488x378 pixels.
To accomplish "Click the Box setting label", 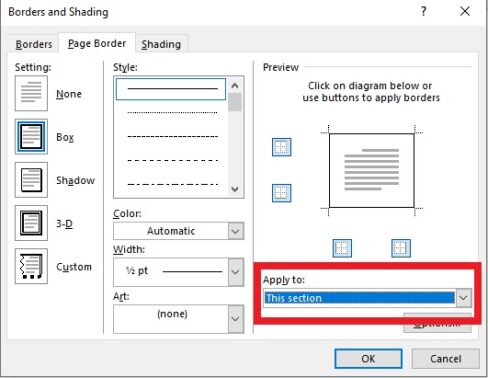I will point(65,137).
